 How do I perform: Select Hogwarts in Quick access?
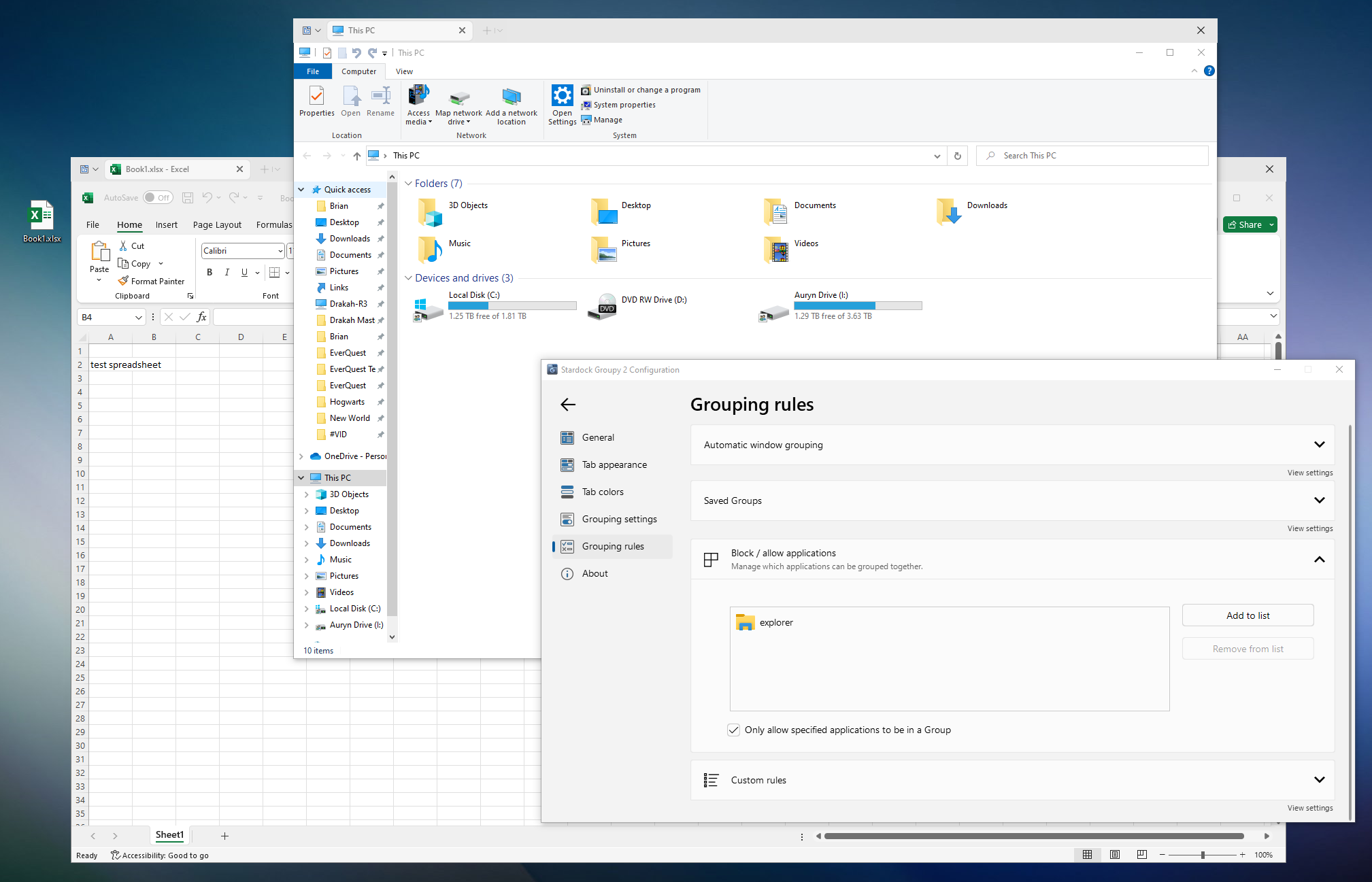pos(347,402)
